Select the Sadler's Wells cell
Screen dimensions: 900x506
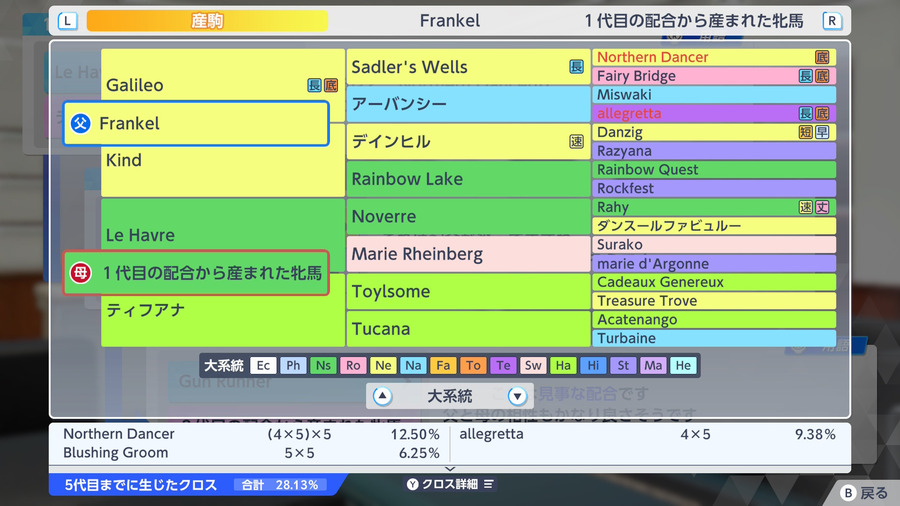468,67
